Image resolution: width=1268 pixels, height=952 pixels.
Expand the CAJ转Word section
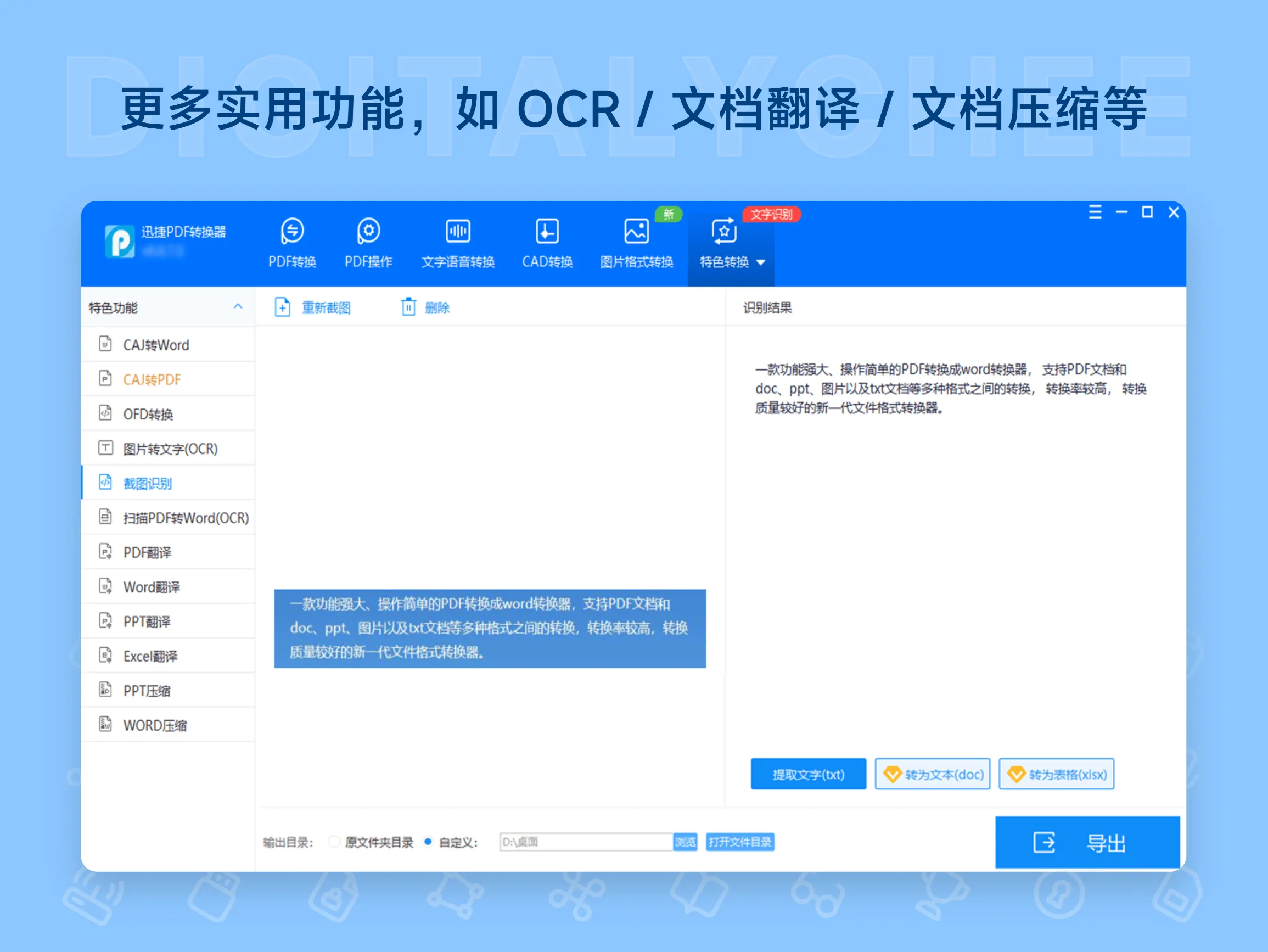(x=156, y=345)
